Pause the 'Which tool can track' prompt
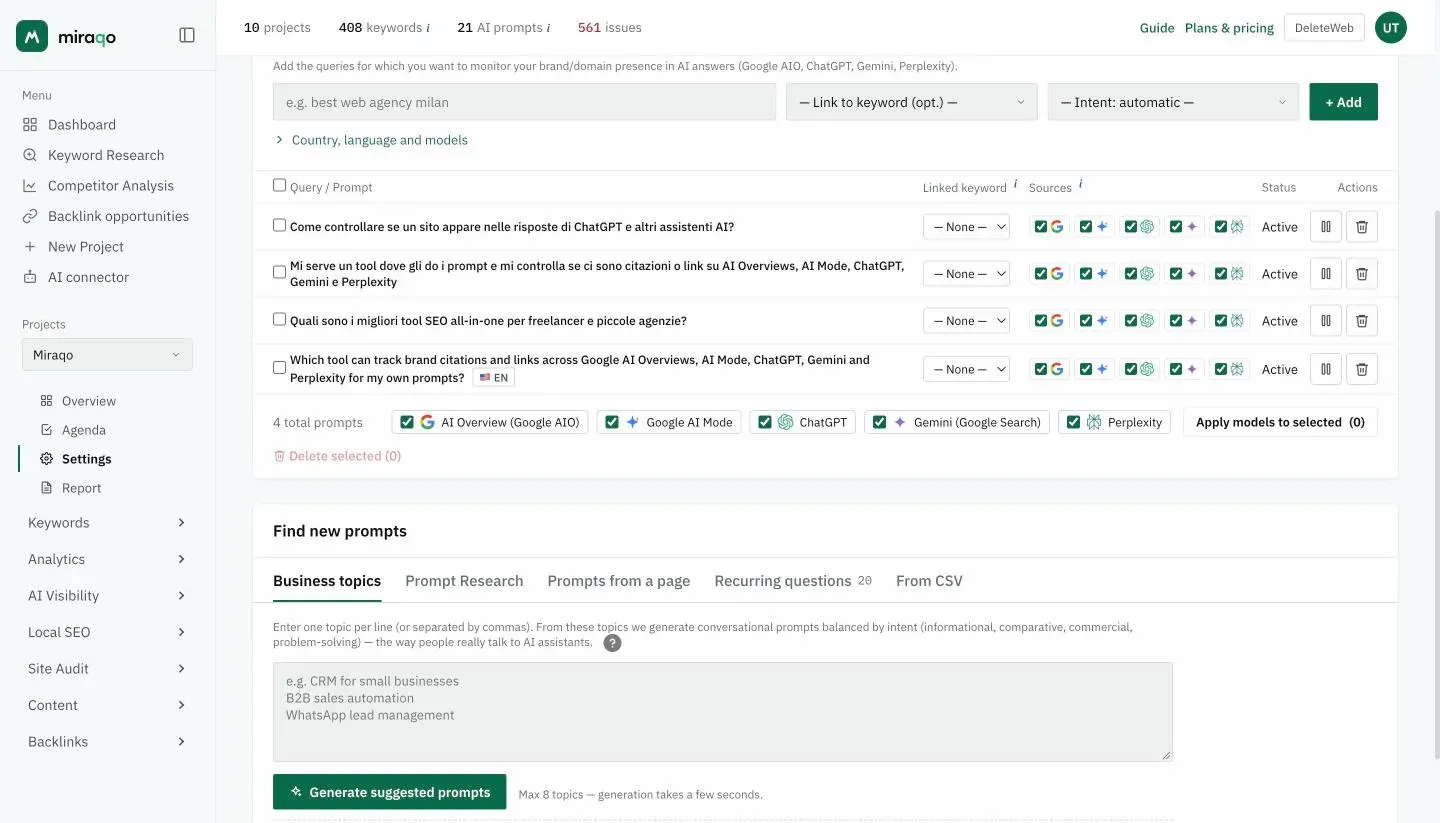1440x823 pixels. pos(1326,369)
